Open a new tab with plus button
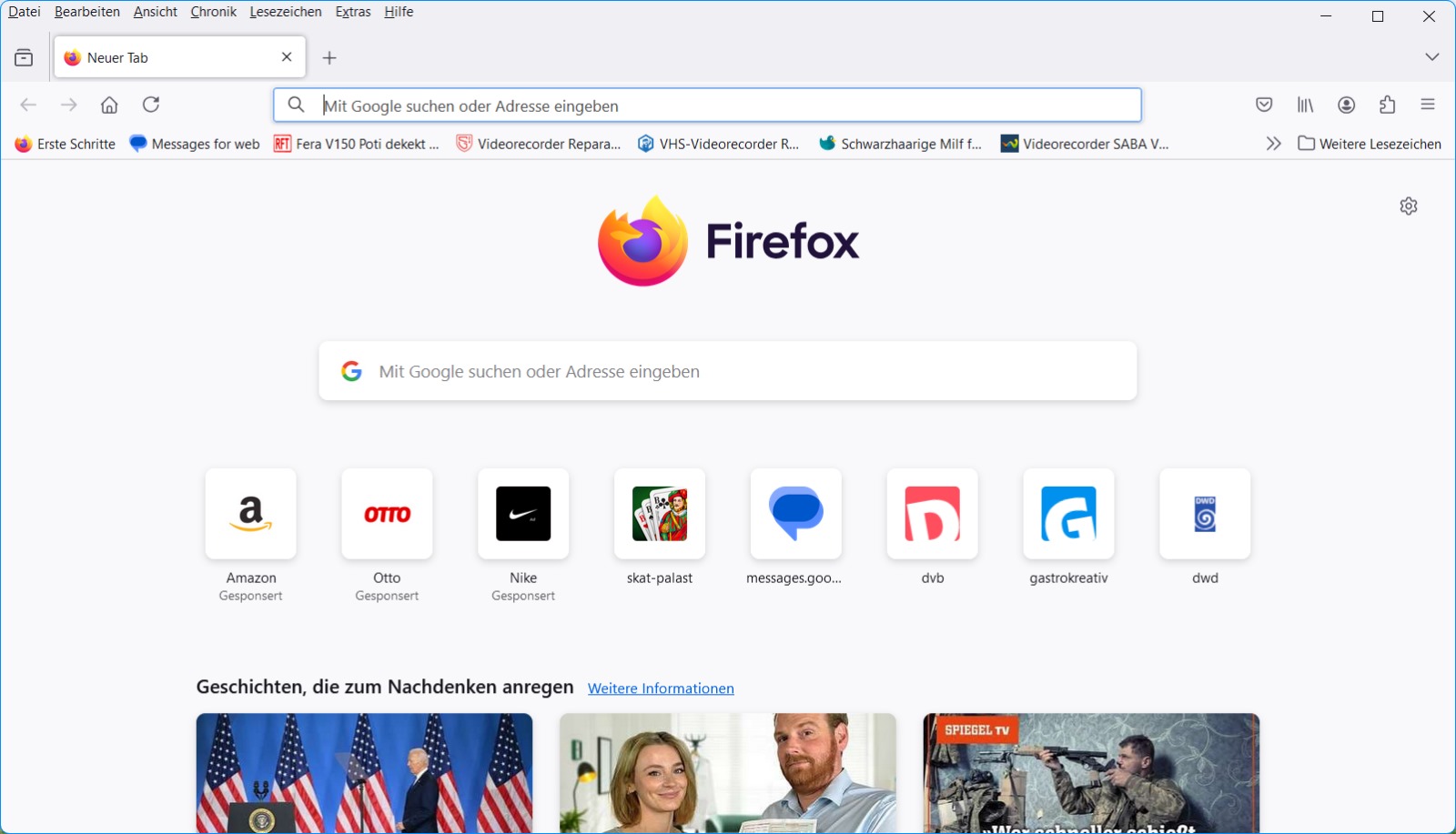Viewport: 1456px width, 834px height. tap(329, 58)
